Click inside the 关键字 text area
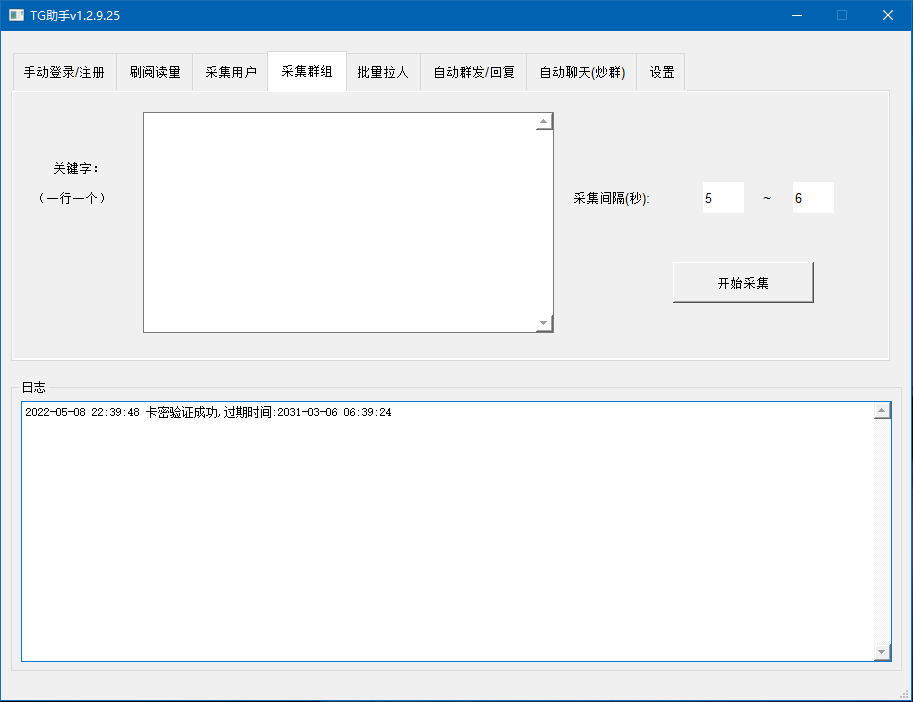 (340, 222)
